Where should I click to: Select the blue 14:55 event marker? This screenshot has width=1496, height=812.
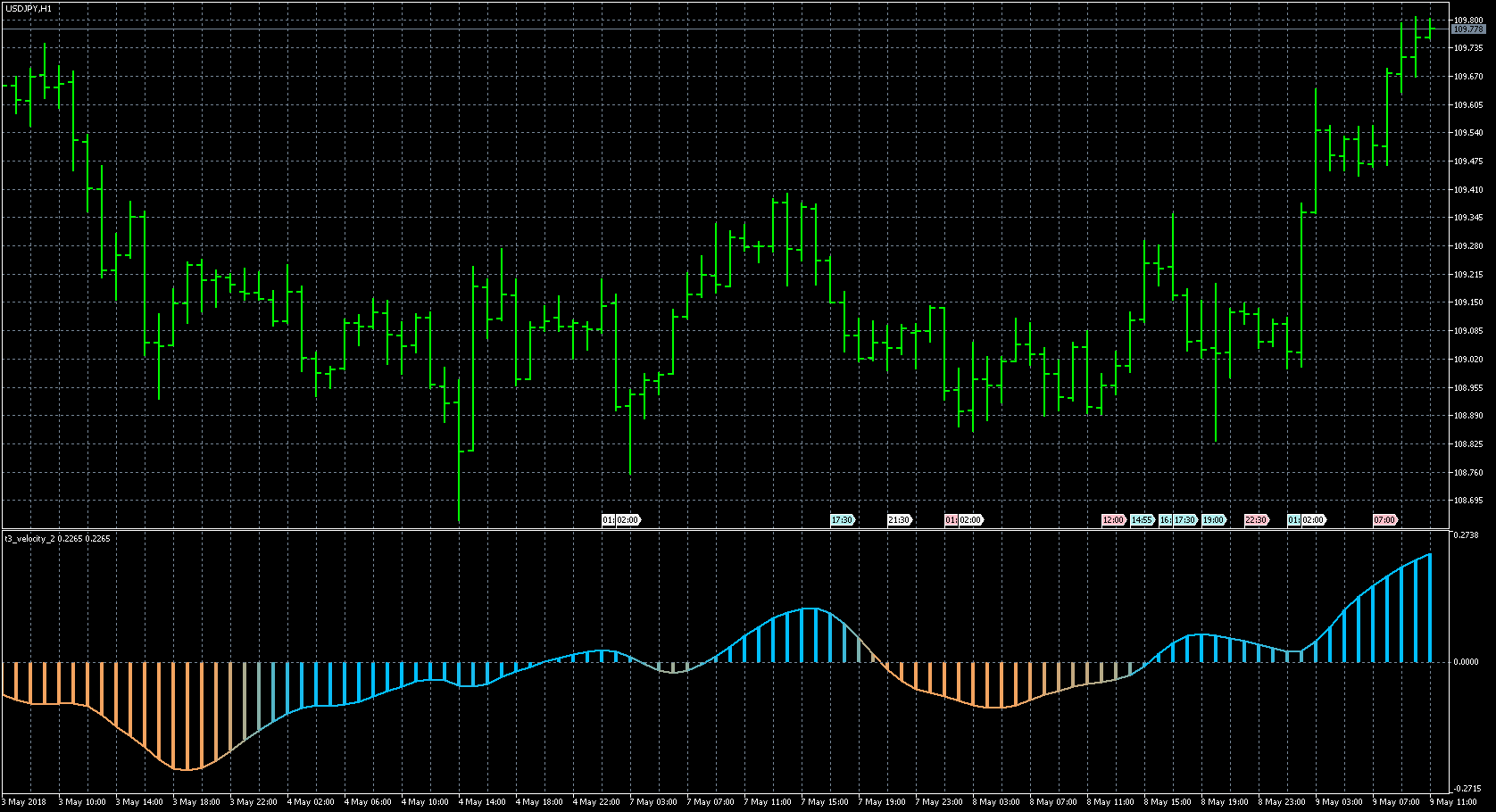pyautogui.click(x=1142, y=520)
